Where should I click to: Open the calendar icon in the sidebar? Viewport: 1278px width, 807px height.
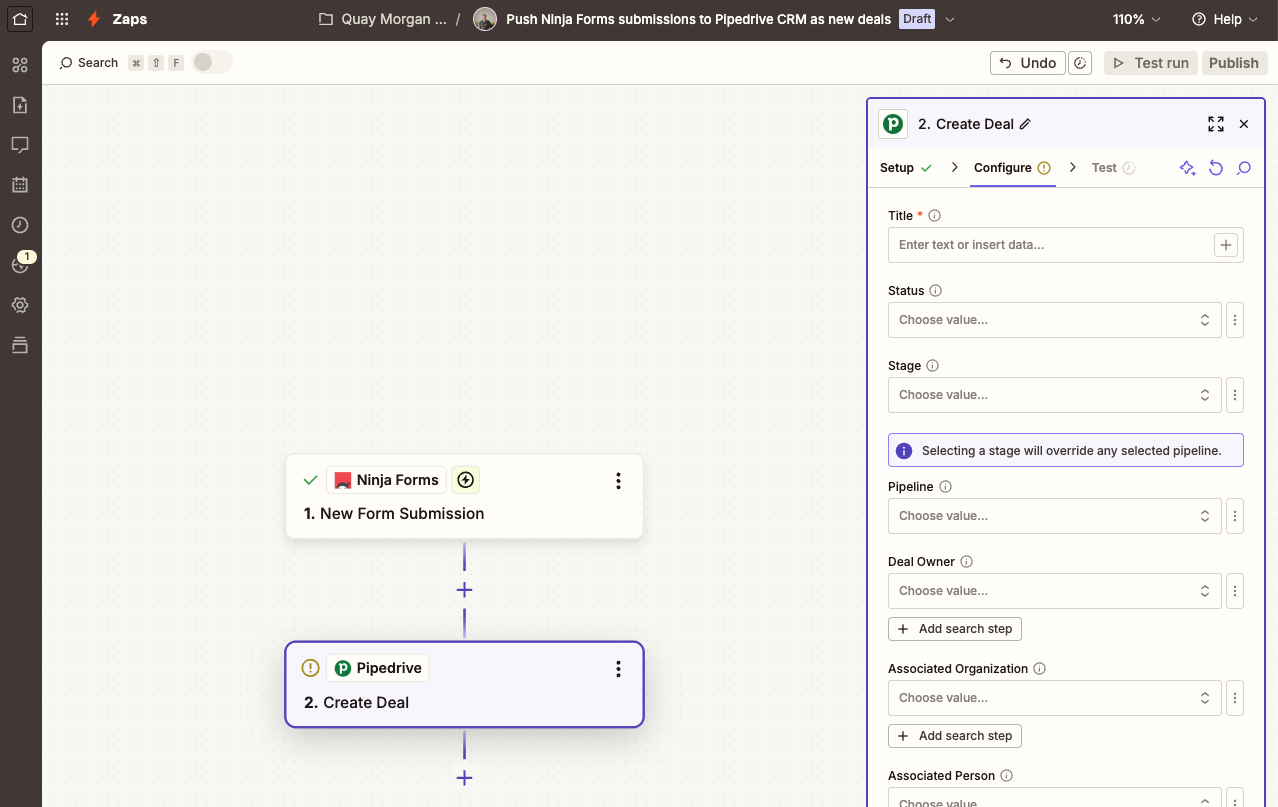(20, 185)
